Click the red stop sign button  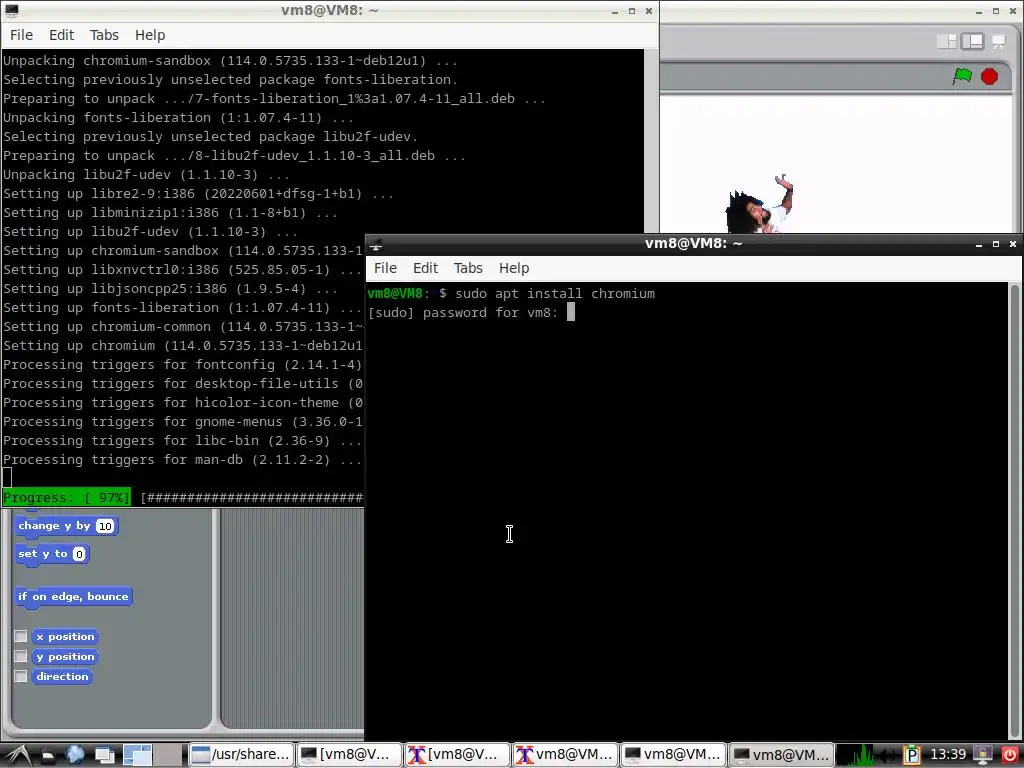pos(989,76)
